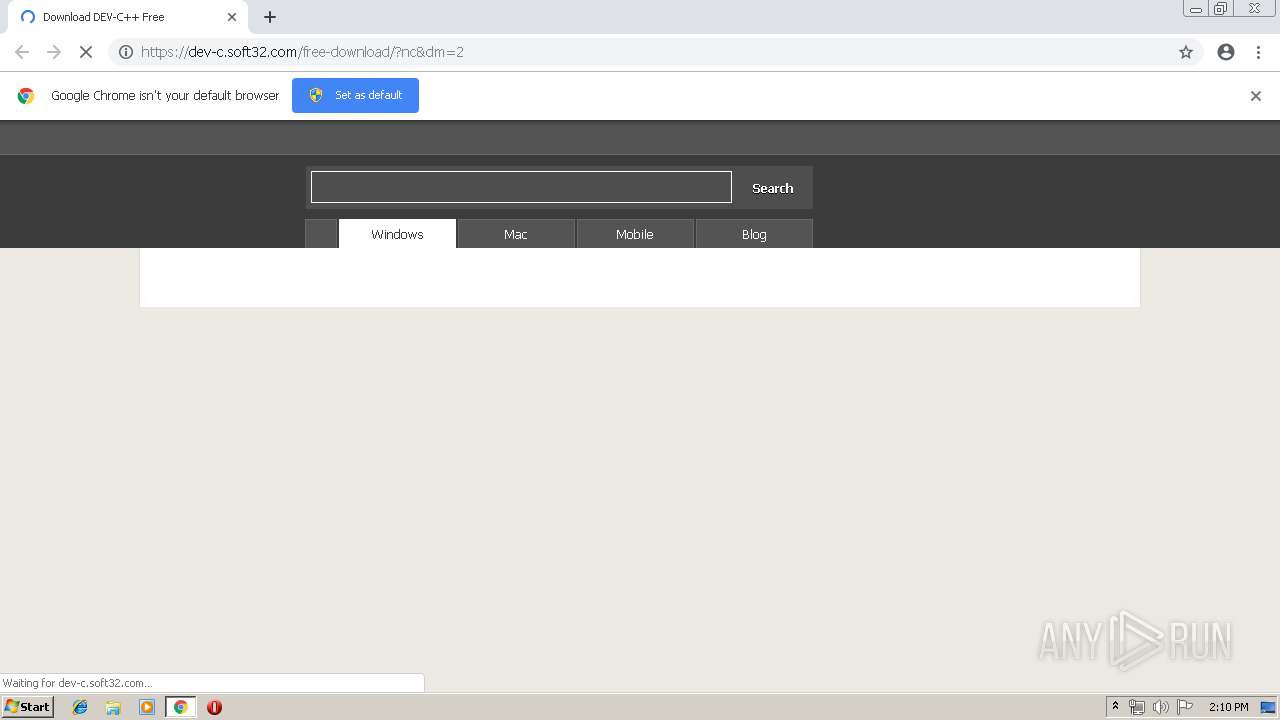The height and width of the screenshot is (720, 1280).
Task: Select Chrome in the taskbar
Action: [x=180, y=707]
